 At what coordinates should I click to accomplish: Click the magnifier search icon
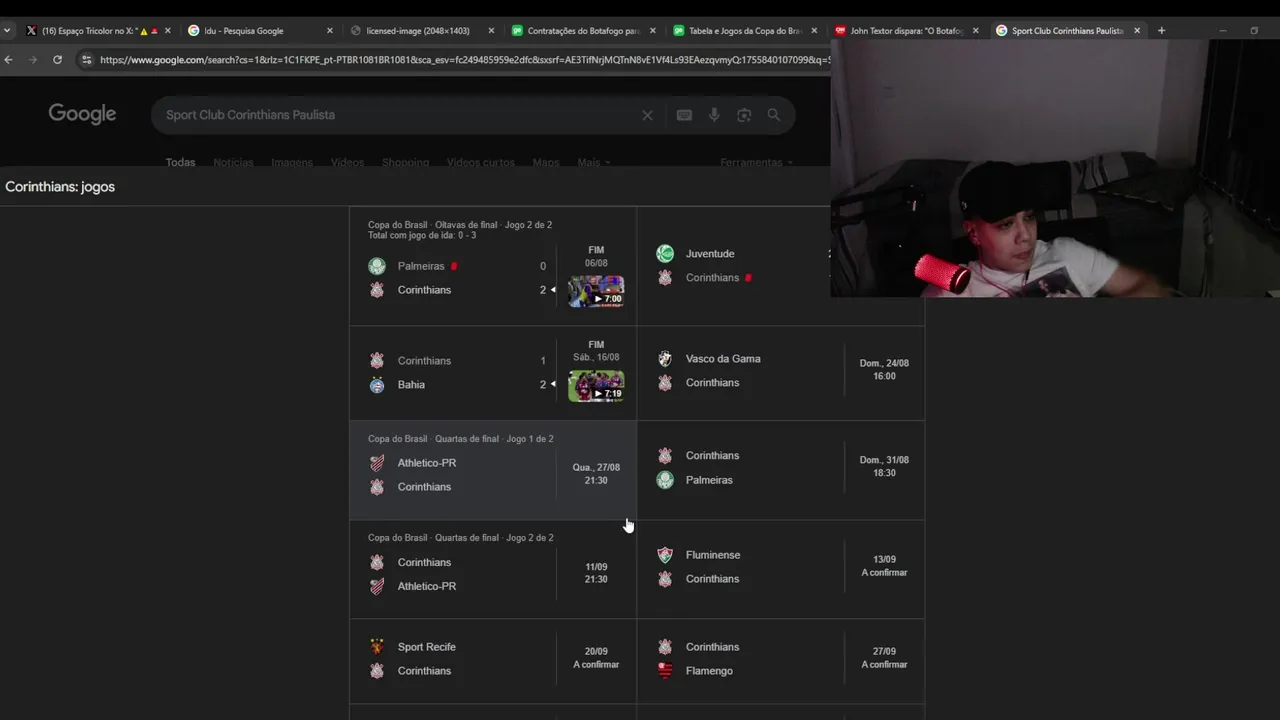tap(774, 115)
